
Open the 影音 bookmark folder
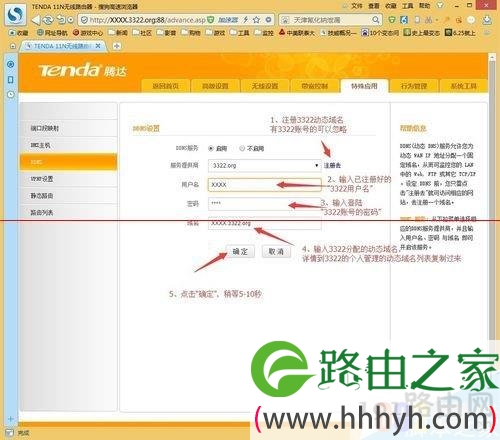167,33
